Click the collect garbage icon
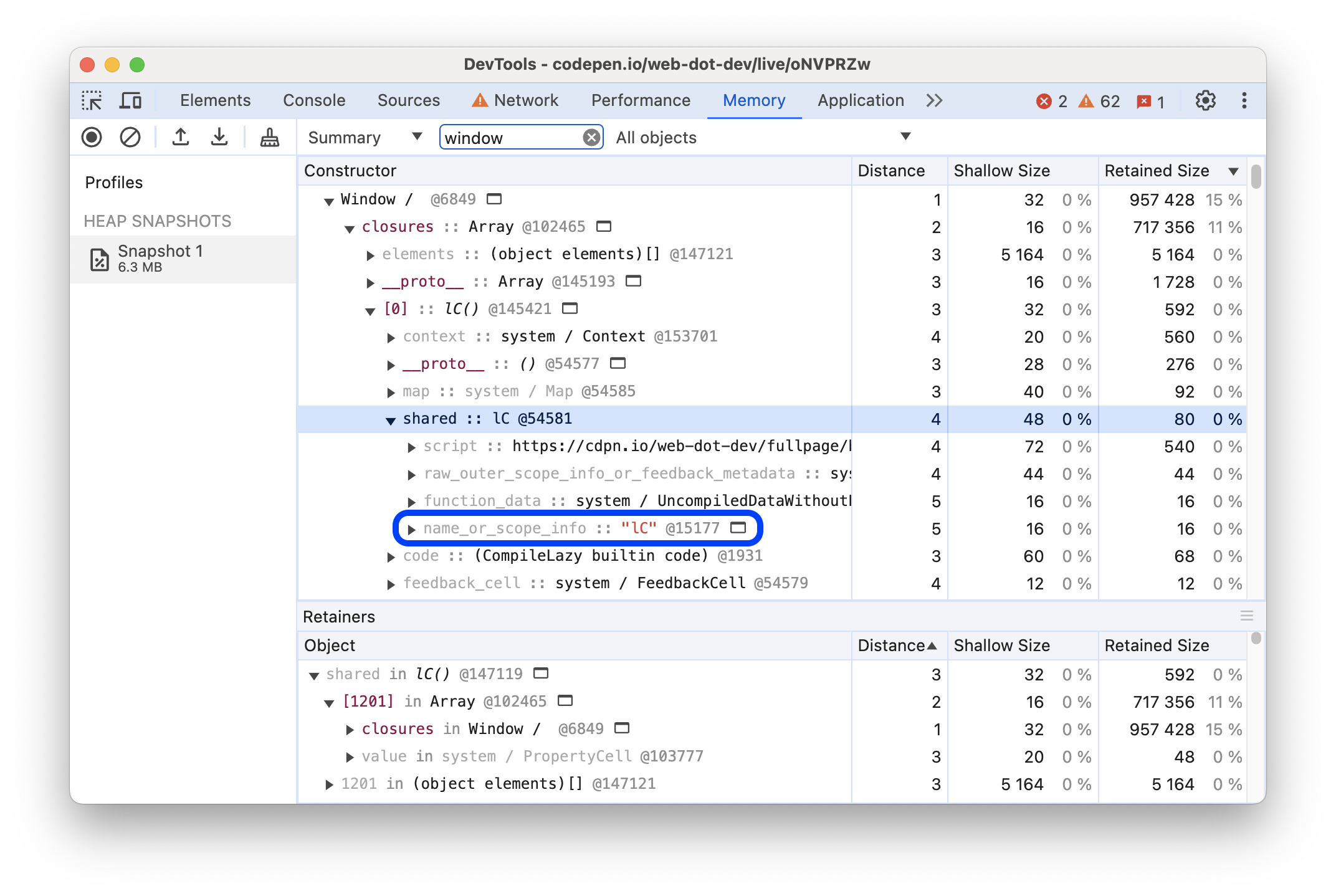 pyautogui.click(x=270, y=138)
